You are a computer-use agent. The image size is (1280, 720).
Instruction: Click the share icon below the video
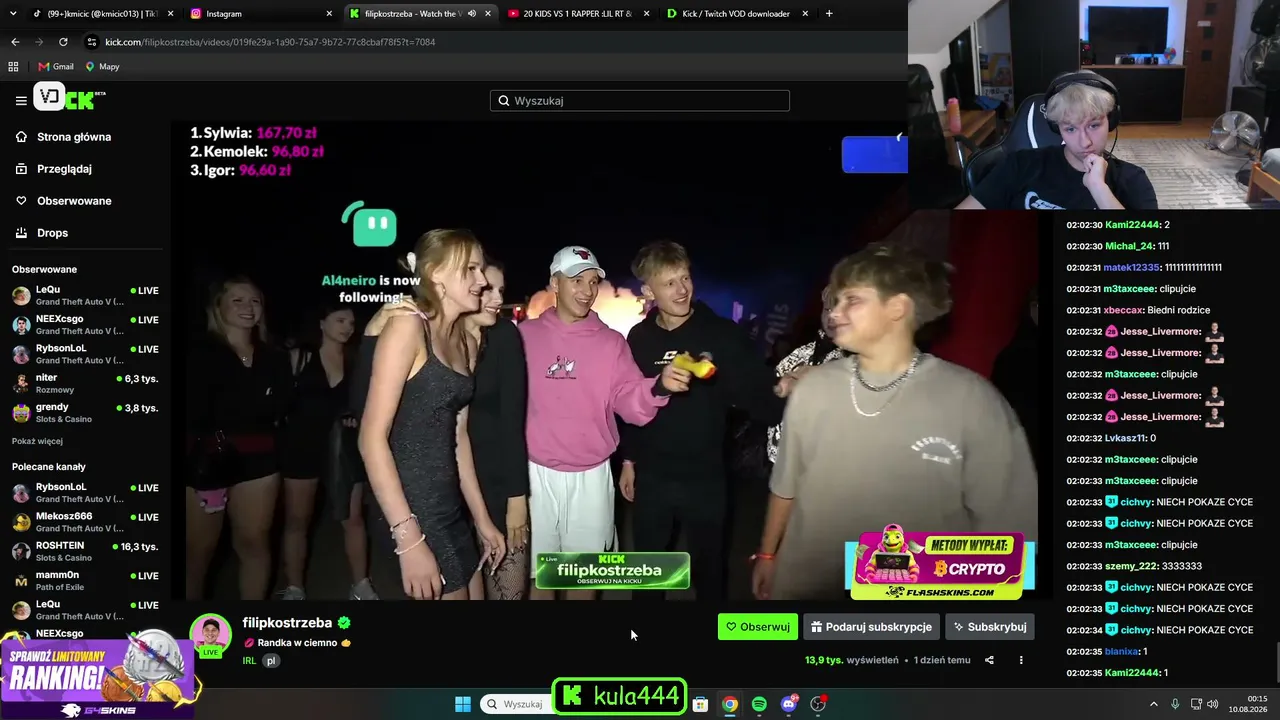tap(989, 660)
